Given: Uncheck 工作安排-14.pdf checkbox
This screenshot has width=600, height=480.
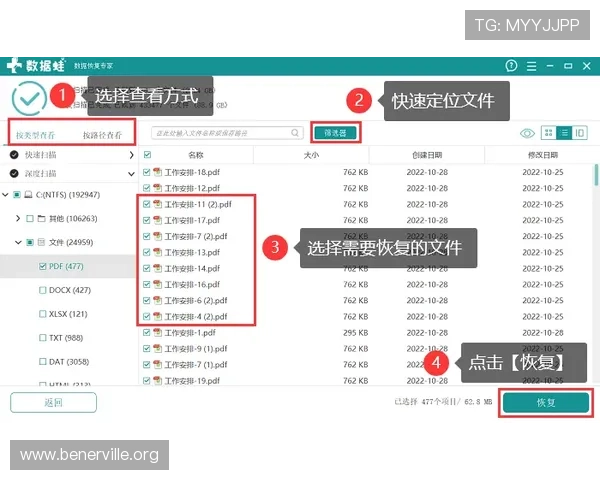Looking at the screenshot, I should (x=147, y=268).
